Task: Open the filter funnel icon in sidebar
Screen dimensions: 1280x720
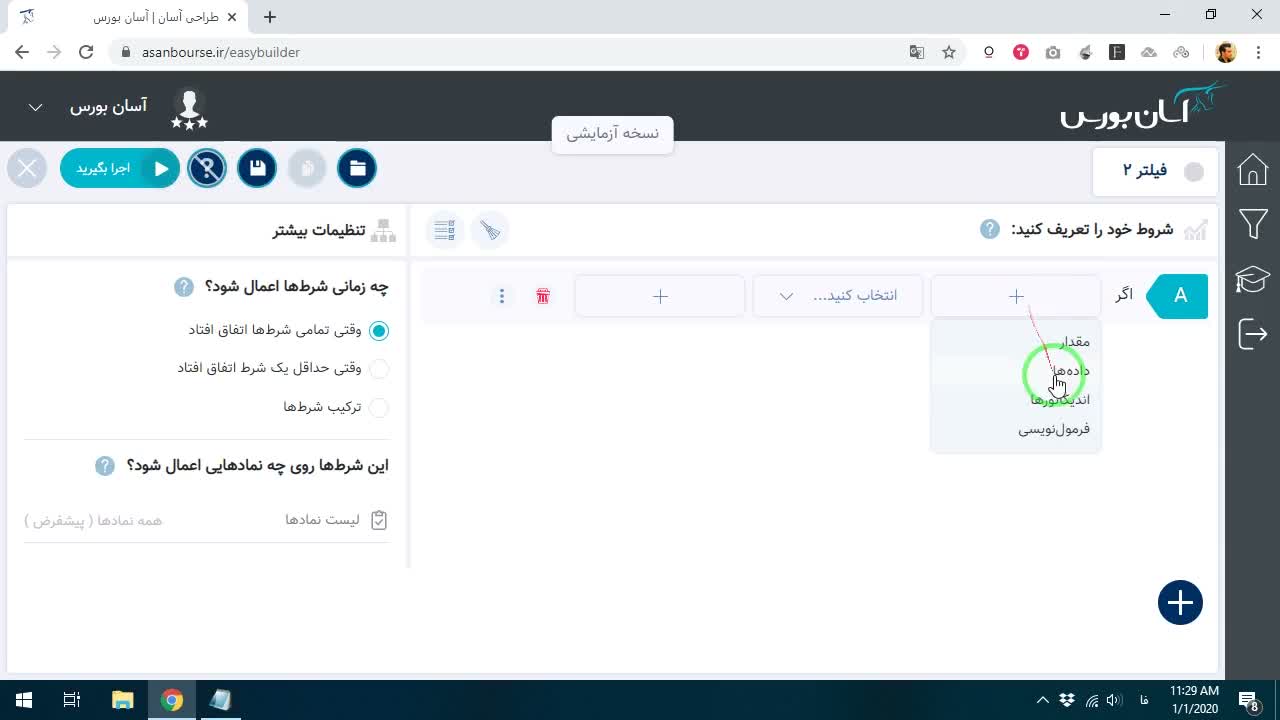Action: (x=1252, y=224)
